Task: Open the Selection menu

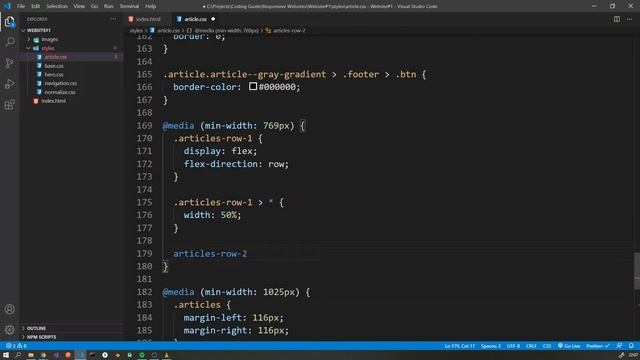Action: pyautogui.click(x=57, y=6)
